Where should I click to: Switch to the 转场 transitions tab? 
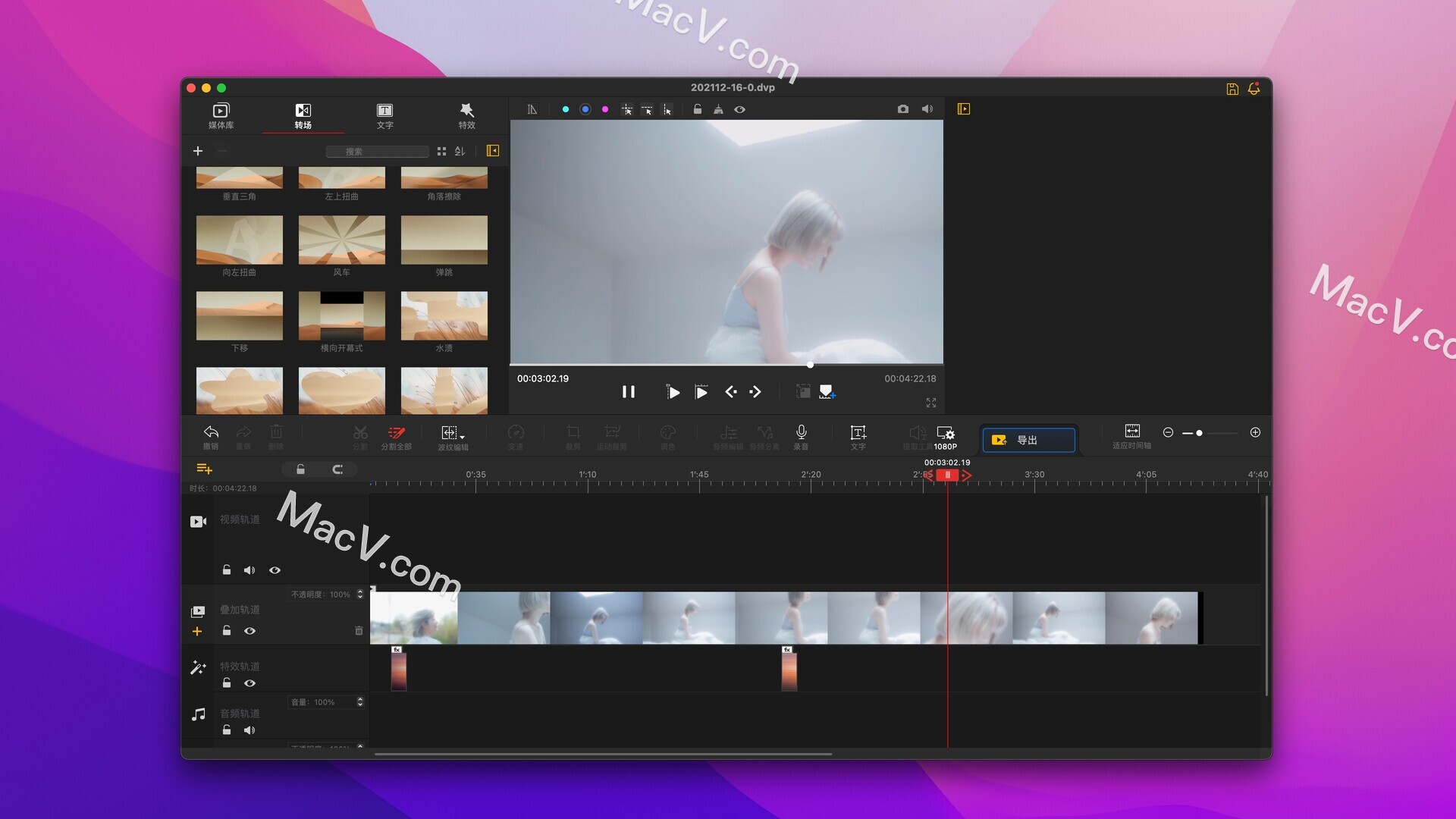coord(303,115)
